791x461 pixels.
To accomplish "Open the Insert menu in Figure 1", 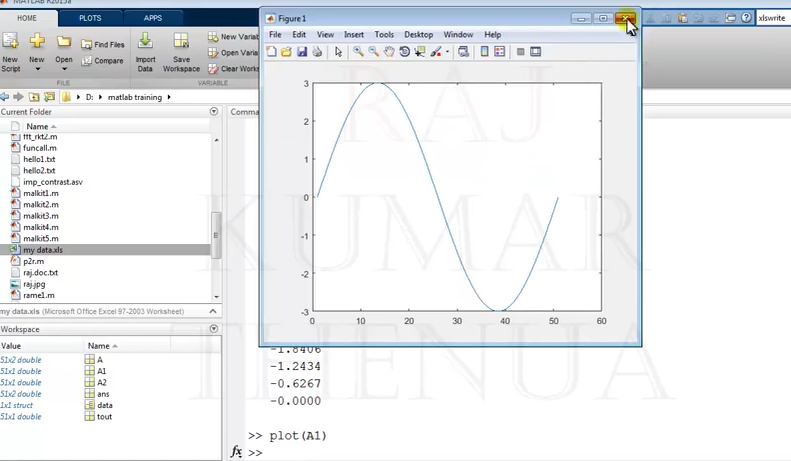I will pyautogui.click(x=354, y=34).
